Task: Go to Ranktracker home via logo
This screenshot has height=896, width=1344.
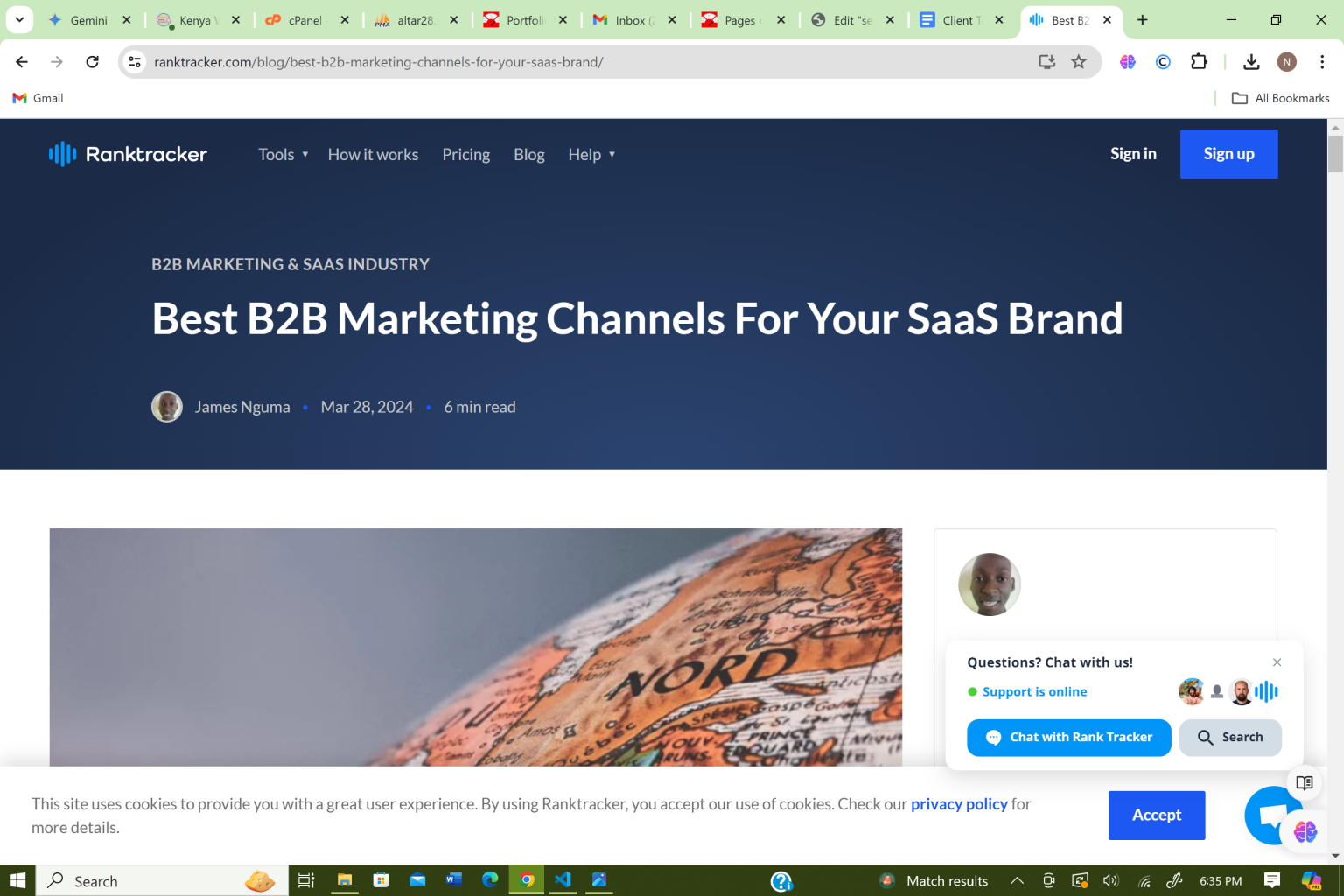Action: (128, 154)
